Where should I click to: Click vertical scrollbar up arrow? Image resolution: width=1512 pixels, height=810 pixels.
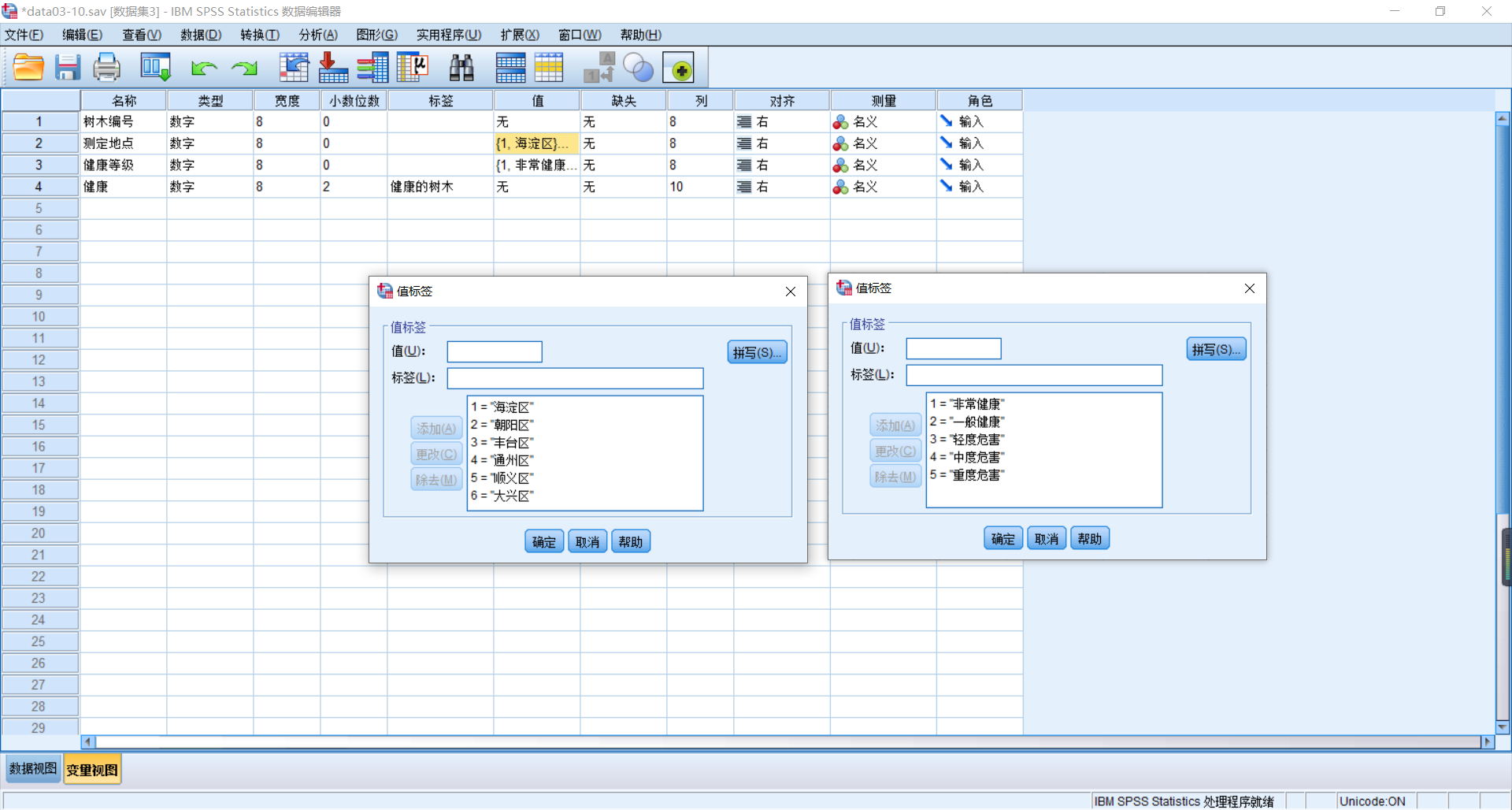tap(1503, 119)
